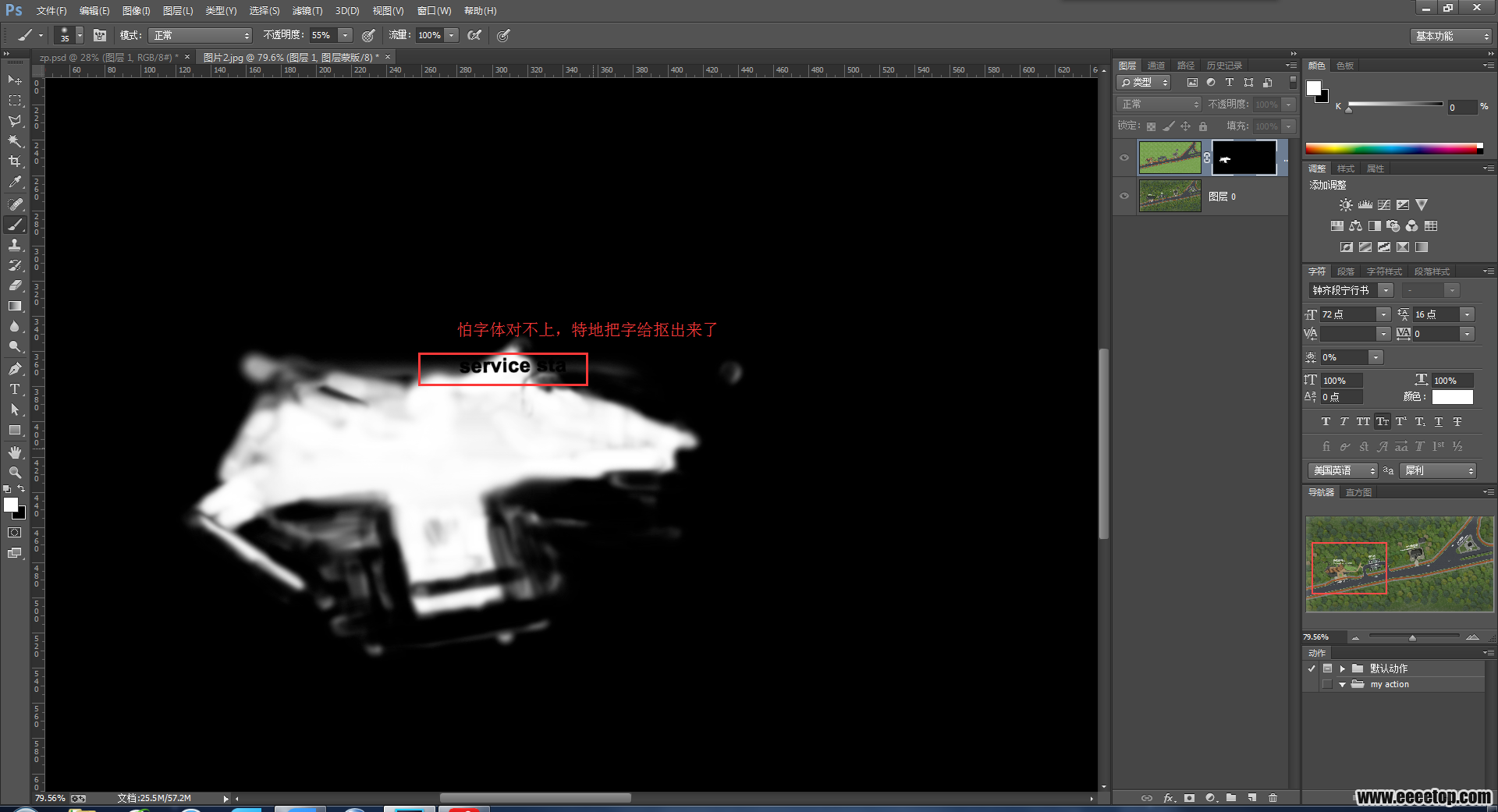
Task: Select the Path Selection tool
Action: (15, 410)
